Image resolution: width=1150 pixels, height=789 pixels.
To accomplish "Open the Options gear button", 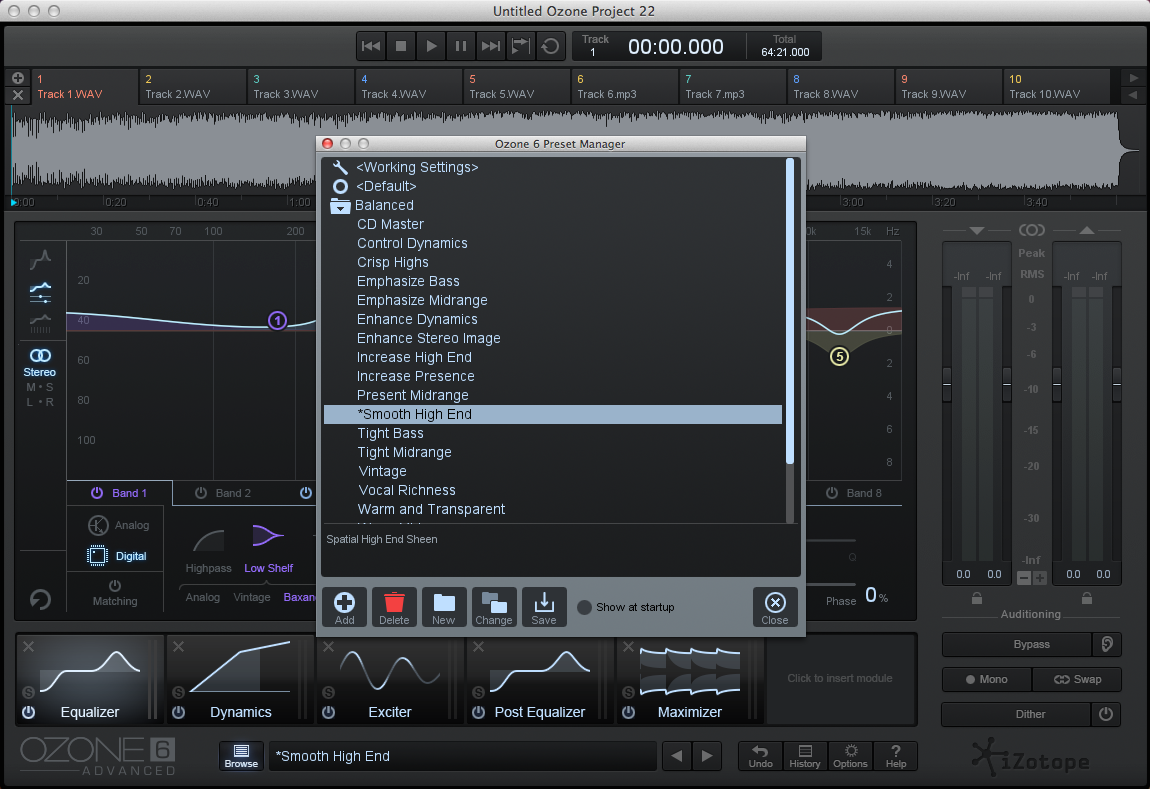I will click(x=850, y=756).
